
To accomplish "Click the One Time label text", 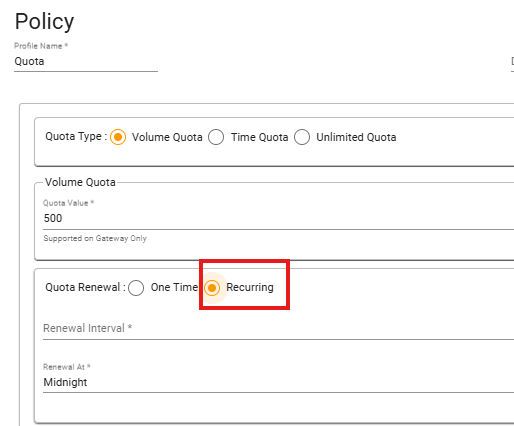I will click(174, 287).
